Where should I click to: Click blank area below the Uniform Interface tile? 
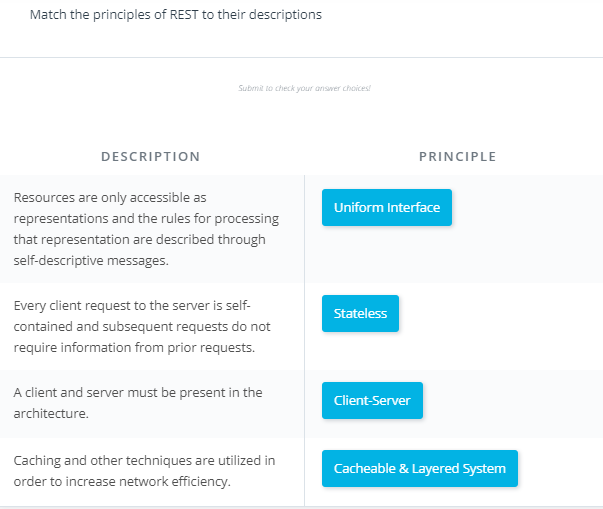point(387,254)
